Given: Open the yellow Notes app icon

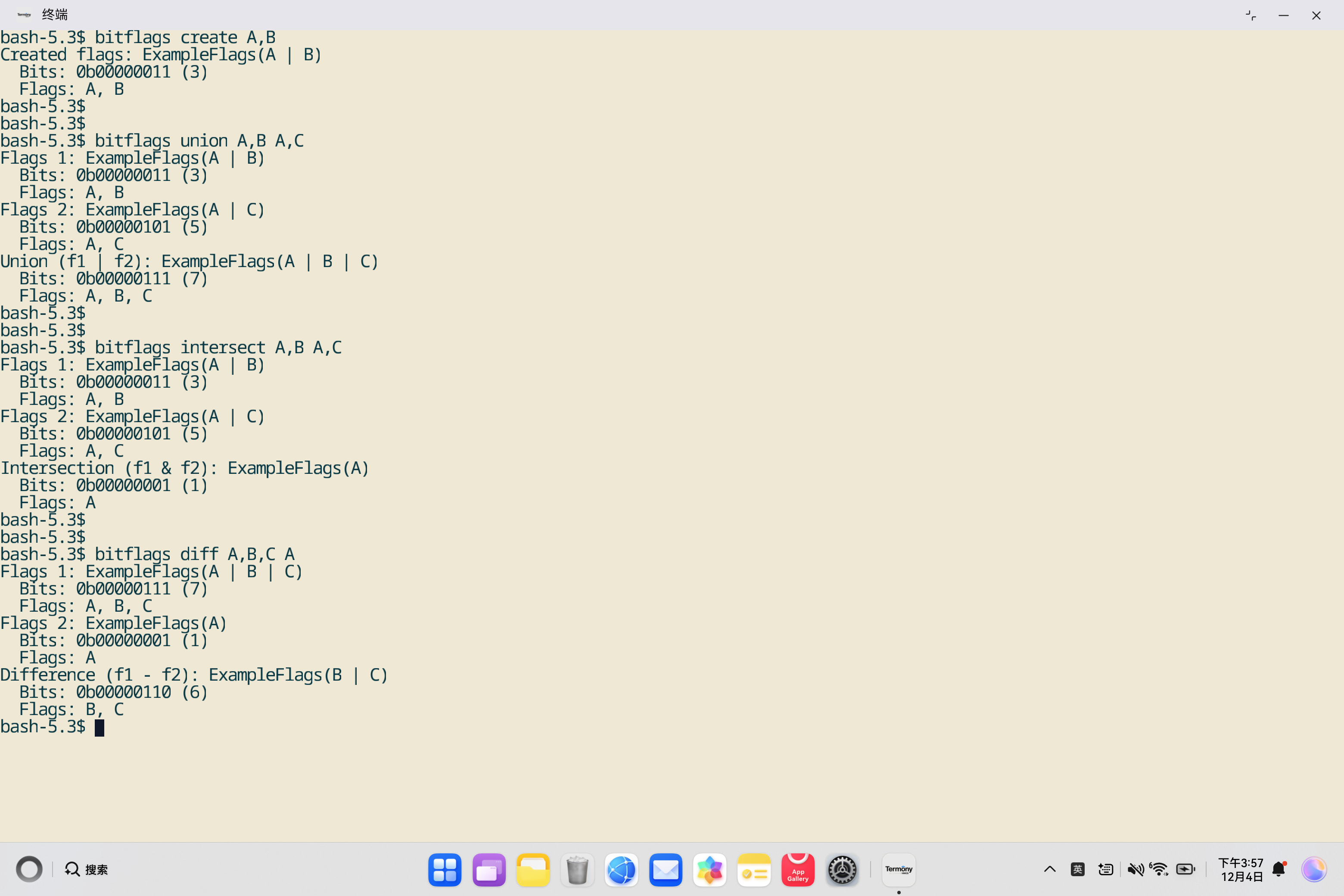Looking at the screenshot, I should [754, 869].
